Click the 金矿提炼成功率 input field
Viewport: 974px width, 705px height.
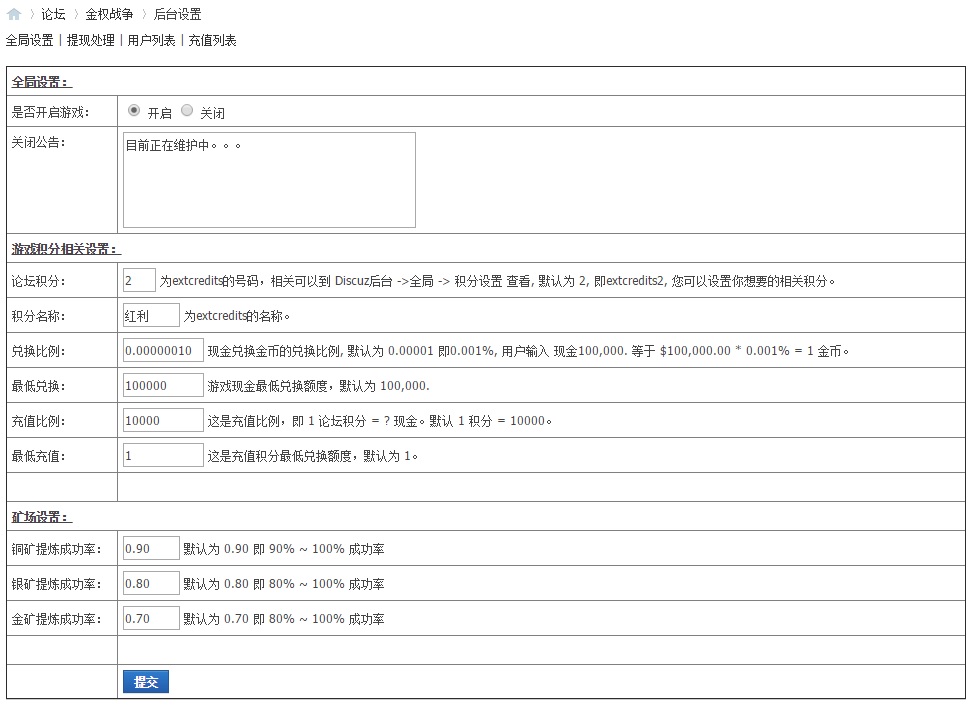tap(151, 619)
